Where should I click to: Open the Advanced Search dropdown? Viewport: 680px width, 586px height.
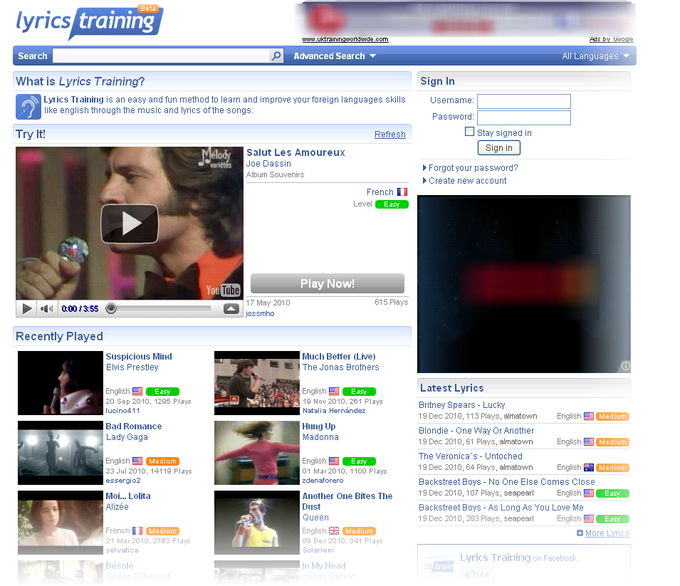(x=334, y=56)
